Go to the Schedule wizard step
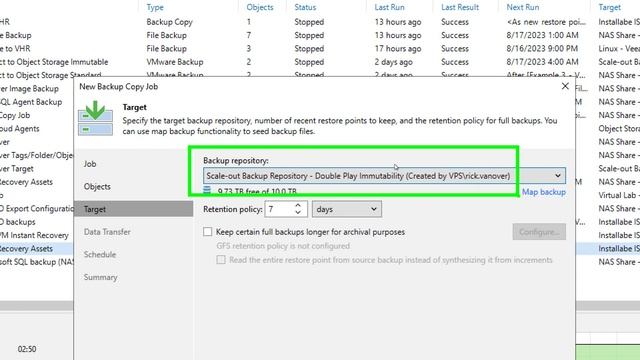Image resolution: width=640 pixels, height=360 pixels. [100, 254]
